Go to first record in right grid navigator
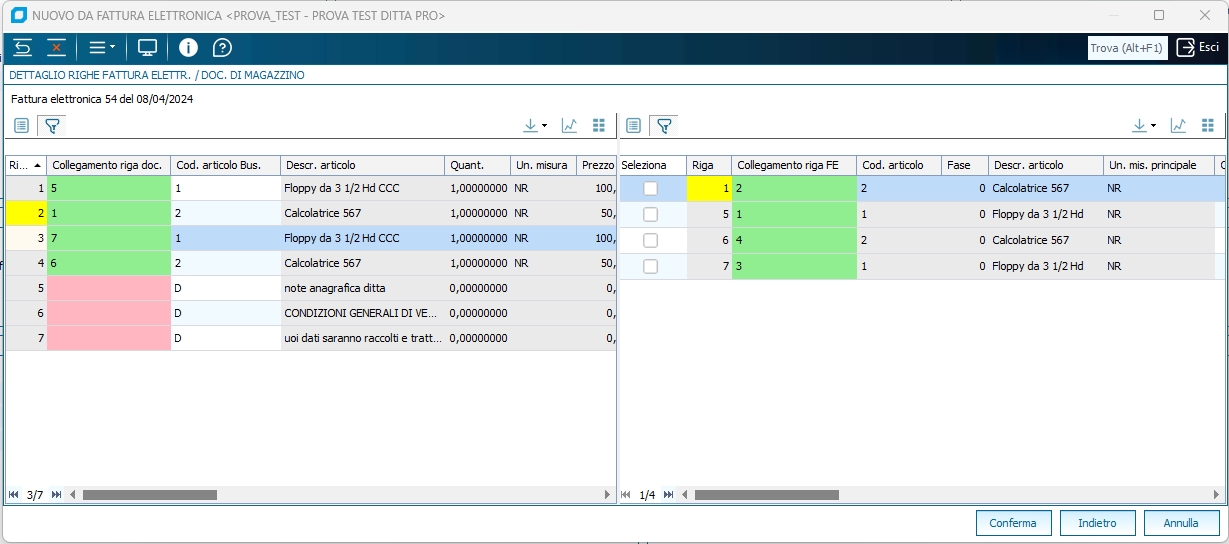 (x=626, y=495)
